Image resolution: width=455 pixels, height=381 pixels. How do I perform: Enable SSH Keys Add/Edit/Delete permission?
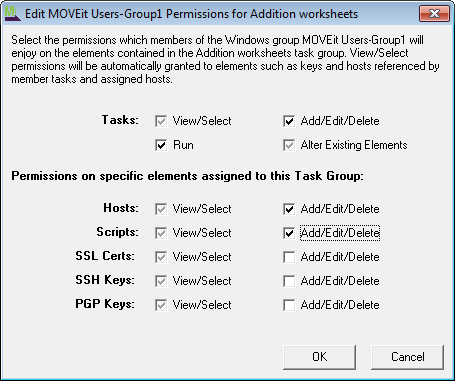[289, 281]
